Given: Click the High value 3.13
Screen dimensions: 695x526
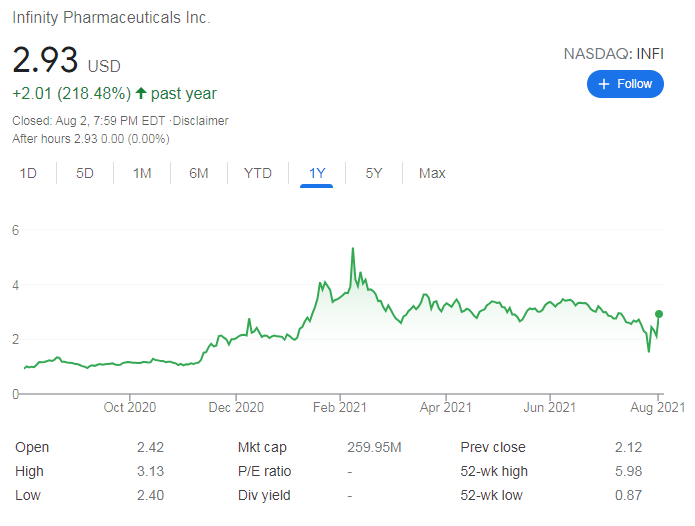Looking at the screenshot, I should (150, 471).
